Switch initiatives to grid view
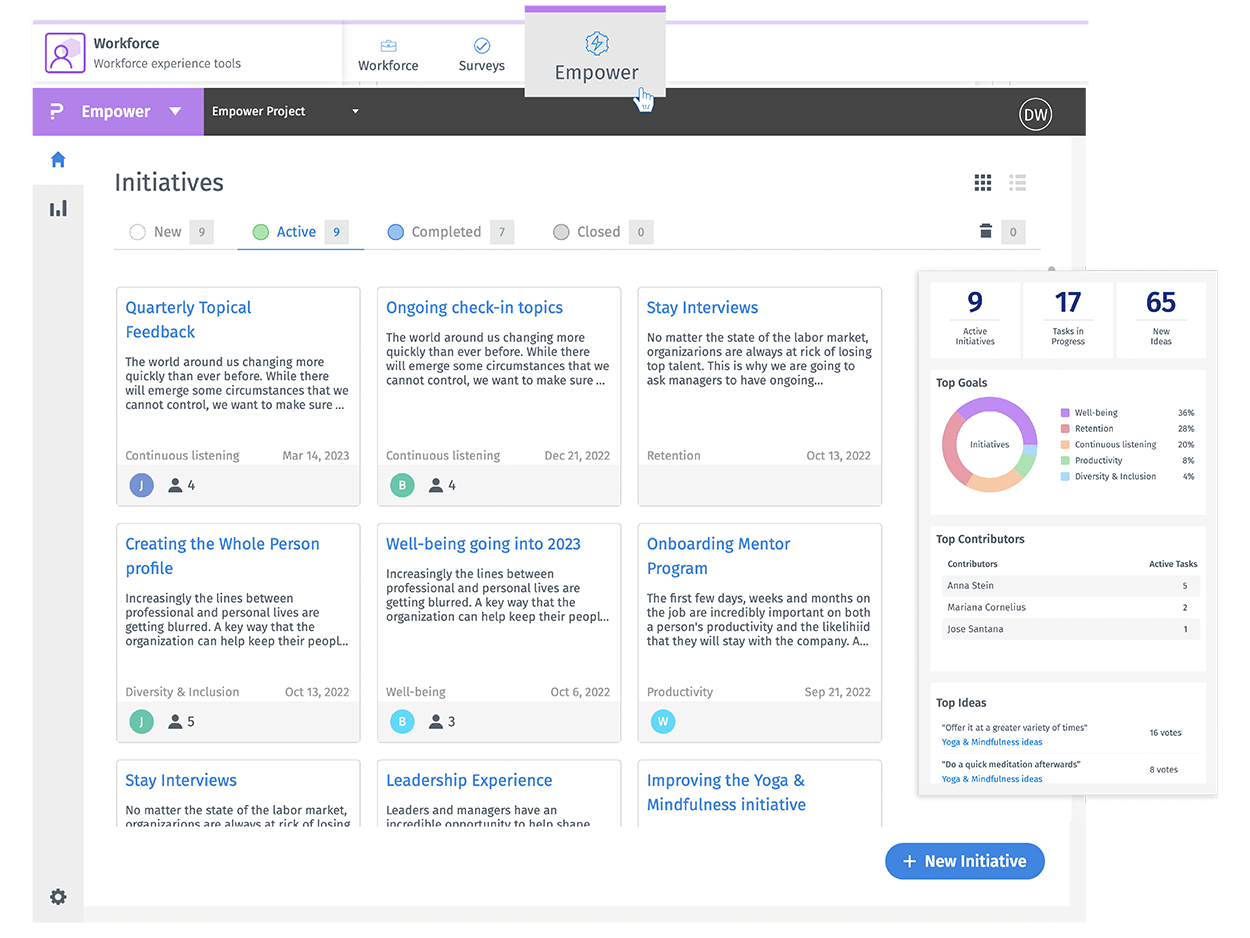The image size is (1250, 938). [982, 182]
